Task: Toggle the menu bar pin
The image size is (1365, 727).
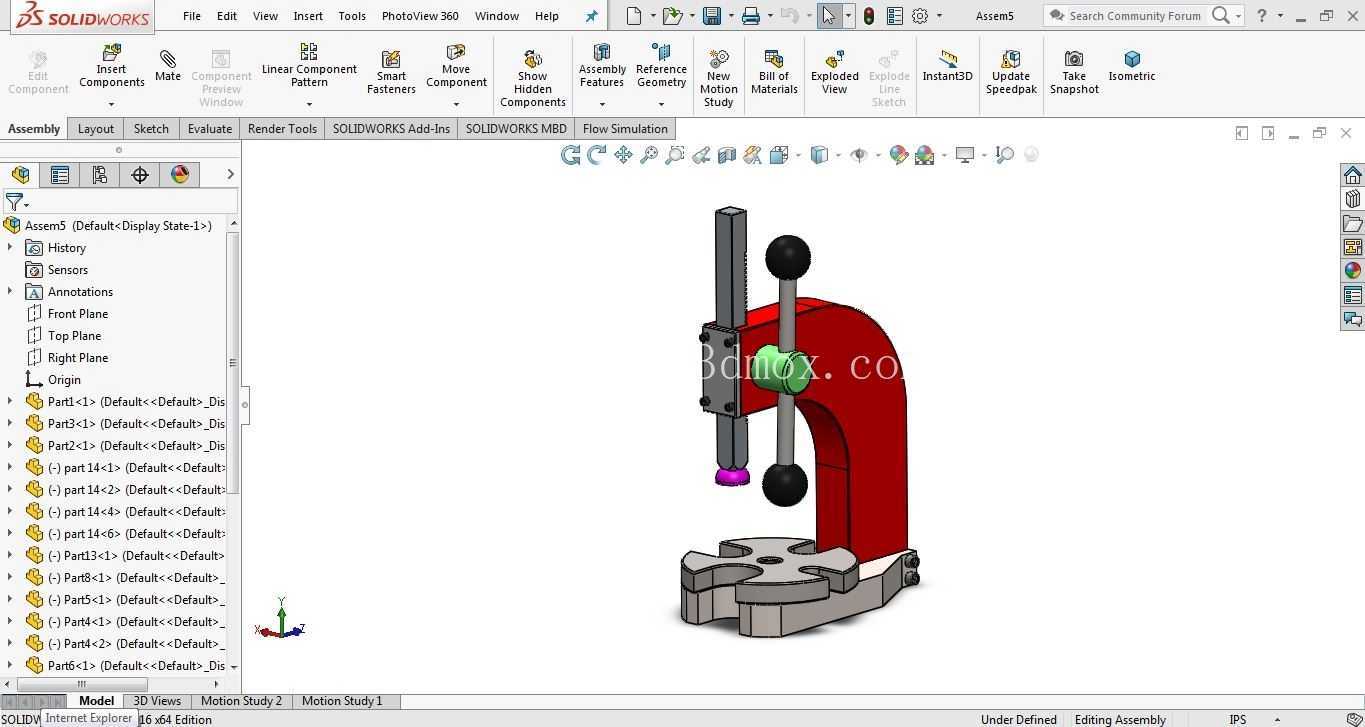Action: tap(591, 16)
